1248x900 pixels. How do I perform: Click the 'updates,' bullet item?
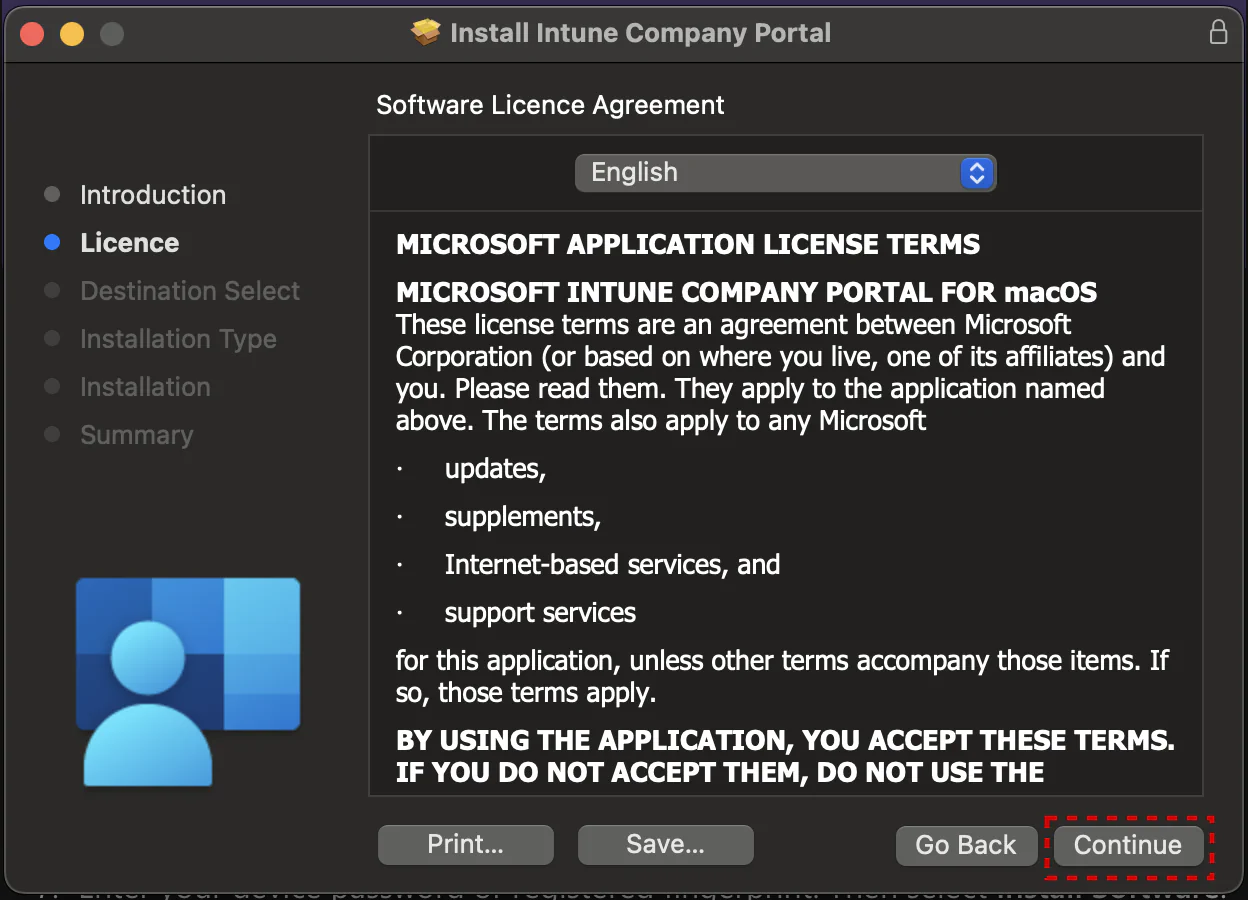point(495,469)
